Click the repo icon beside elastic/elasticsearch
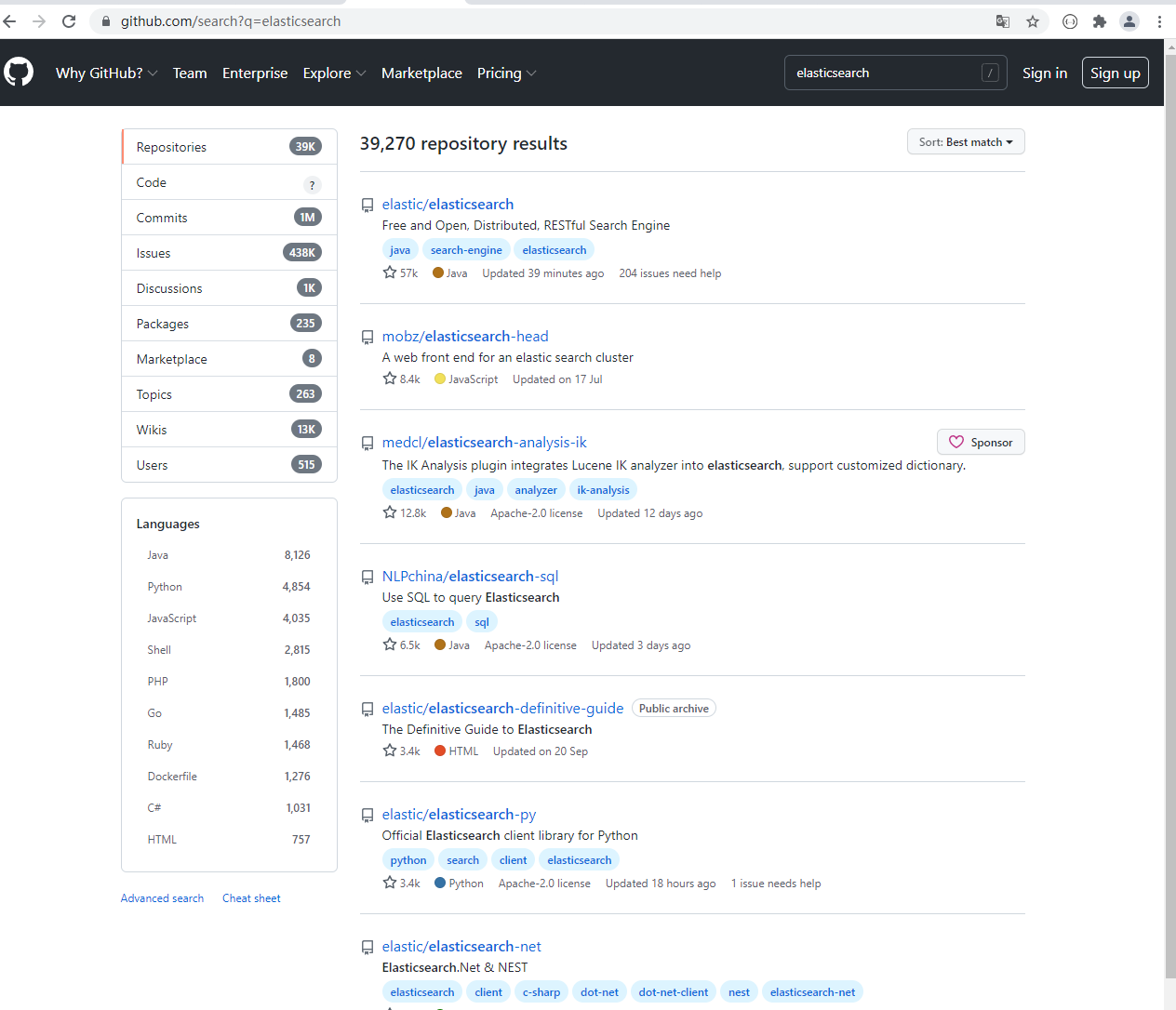 [367, 206]
